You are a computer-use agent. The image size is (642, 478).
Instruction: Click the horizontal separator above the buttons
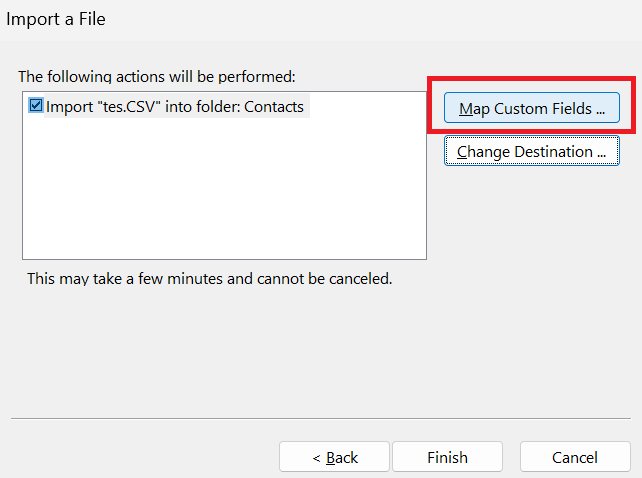click(320, 418)
